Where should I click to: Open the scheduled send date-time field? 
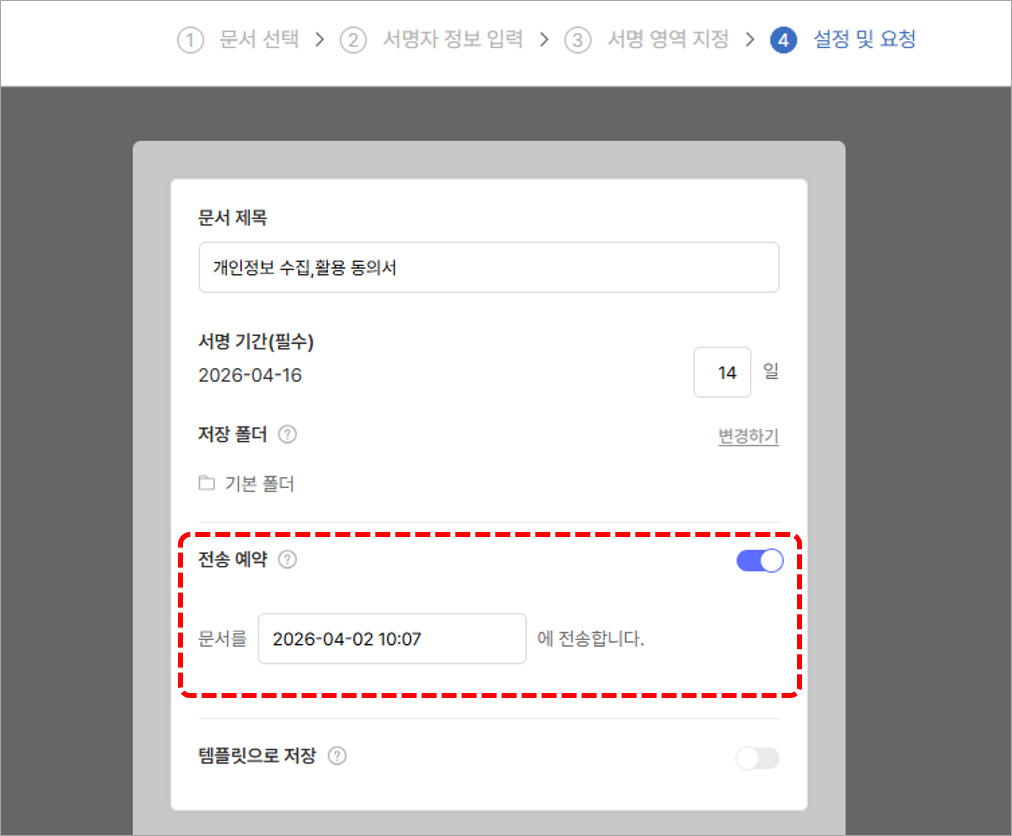[392, 638]
